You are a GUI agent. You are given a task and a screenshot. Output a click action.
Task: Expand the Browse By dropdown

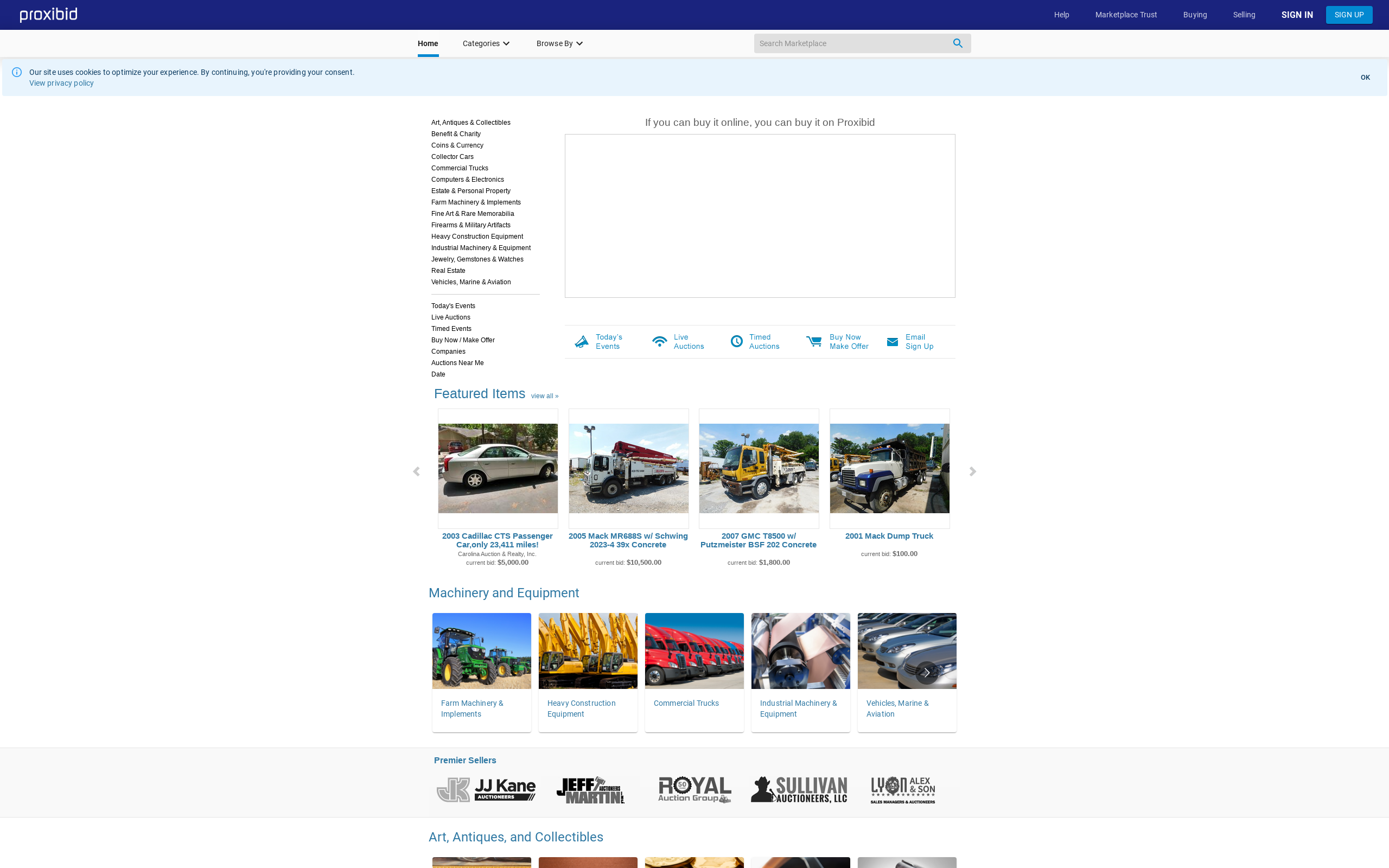[559, 43]
